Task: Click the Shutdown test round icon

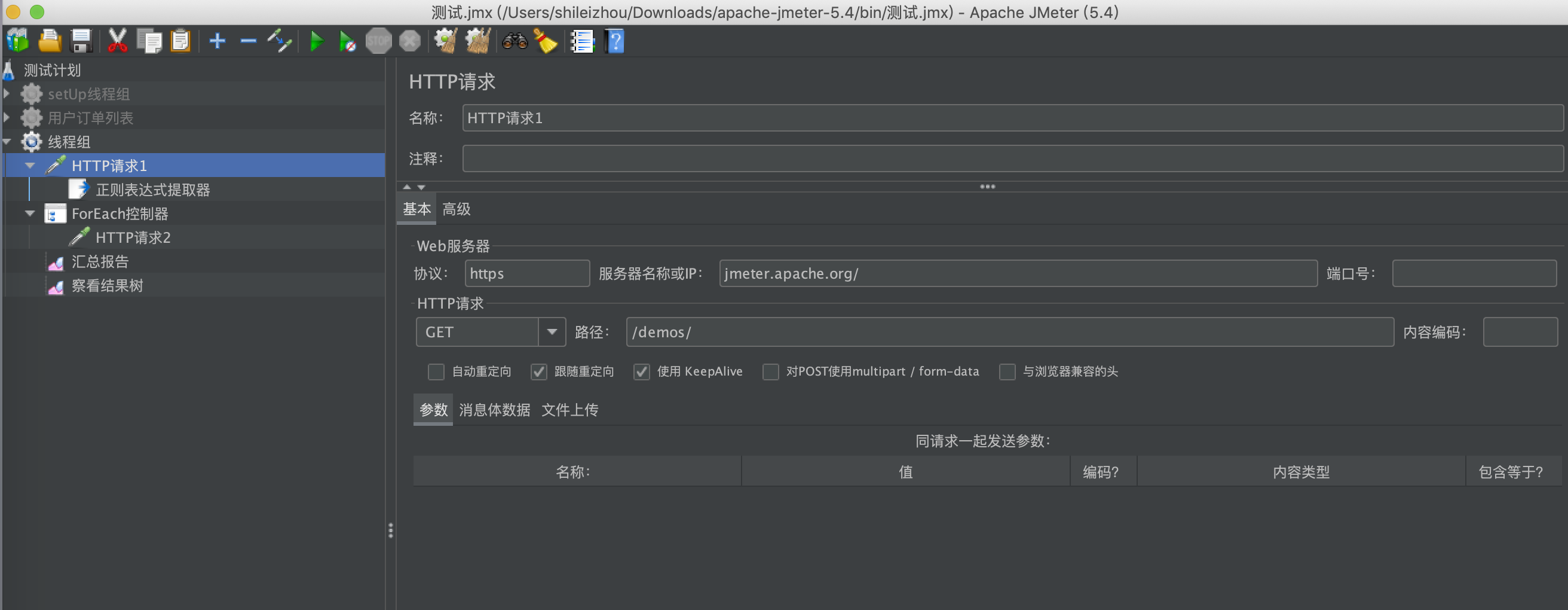Action: [410, 41]
